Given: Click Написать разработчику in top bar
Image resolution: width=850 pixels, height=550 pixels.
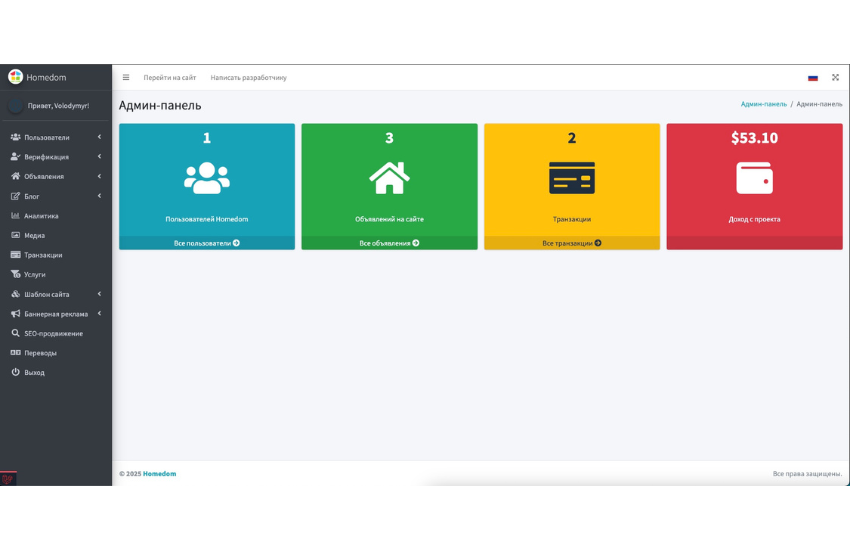Looking at the screenshot, I should (248, 77).
